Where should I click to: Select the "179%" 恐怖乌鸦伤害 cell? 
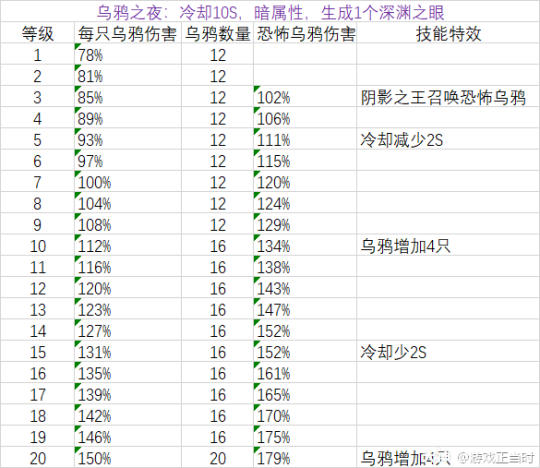click(x=305, y=458)
